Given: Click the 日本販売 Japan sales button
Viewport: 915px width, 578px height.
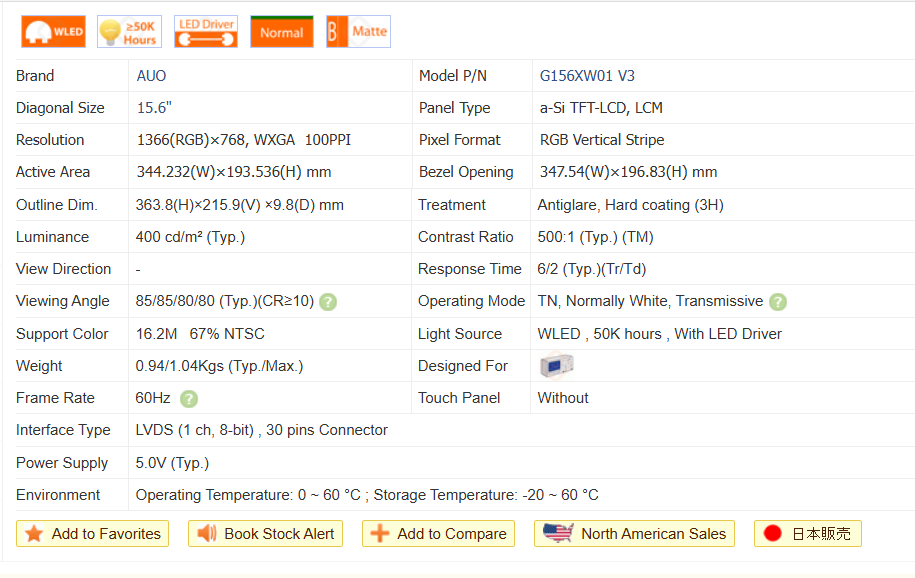Looking at the screenshot, I should (x=808, y=534).
